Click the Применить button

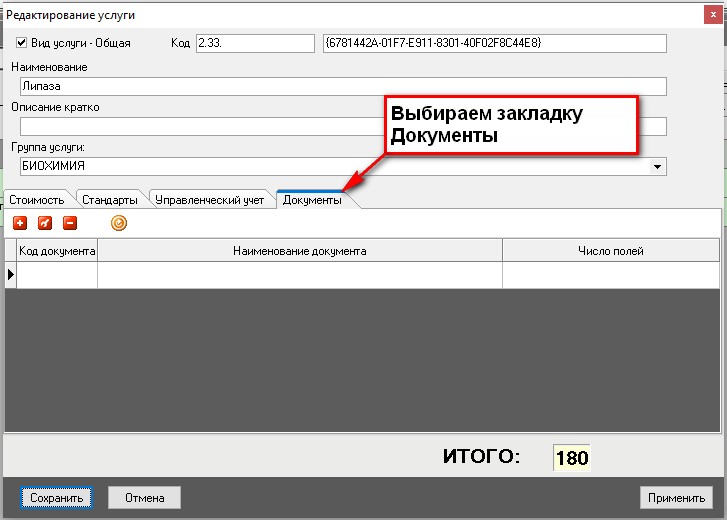click(676, 498)
